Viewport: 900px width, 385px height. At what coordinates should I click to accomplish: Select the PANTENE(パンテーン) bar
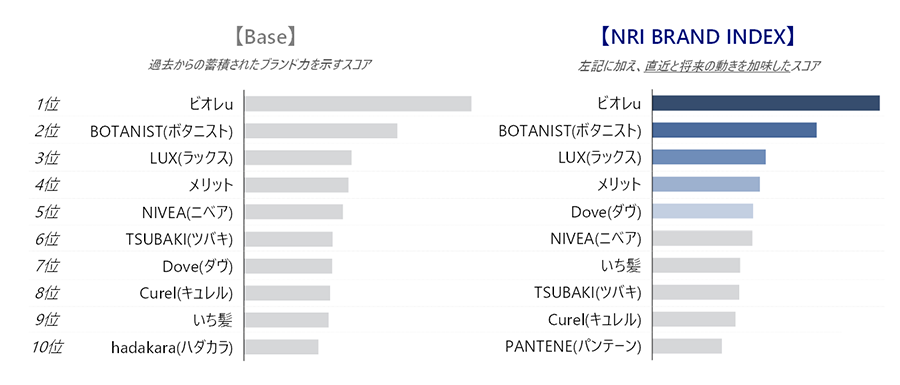click(x=687, y=346)
